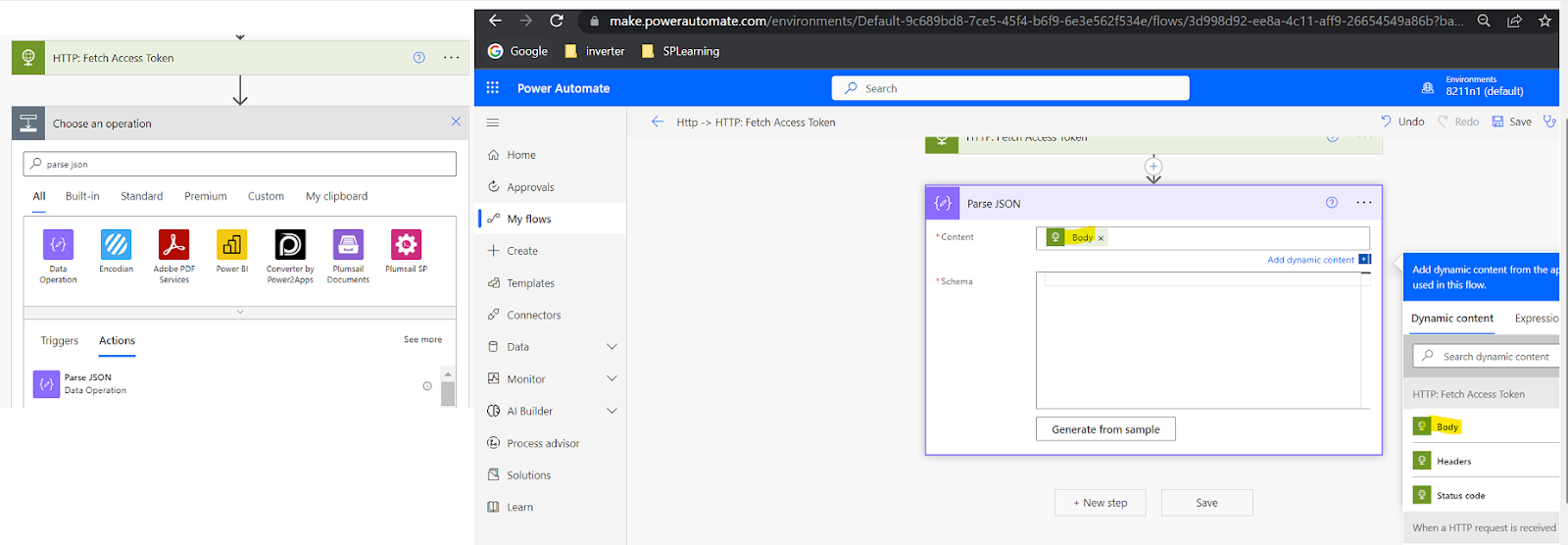Switch to the Triggers tab
Screen dimensions: 1568x545
(x=60, y=340)
